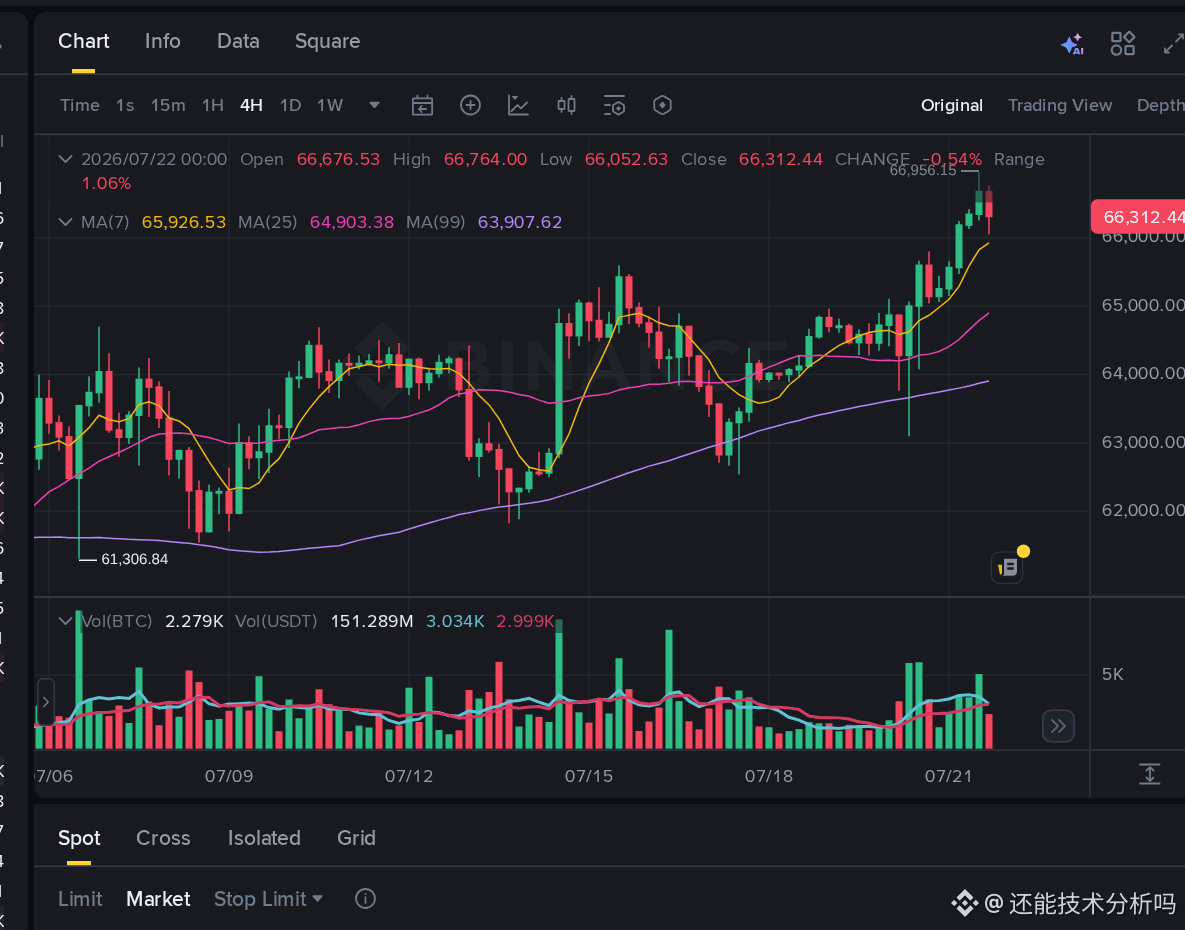This screenshot has width=1185, height=930.
Task: Open the chart layout grid icon
Action: point(1122,44)
